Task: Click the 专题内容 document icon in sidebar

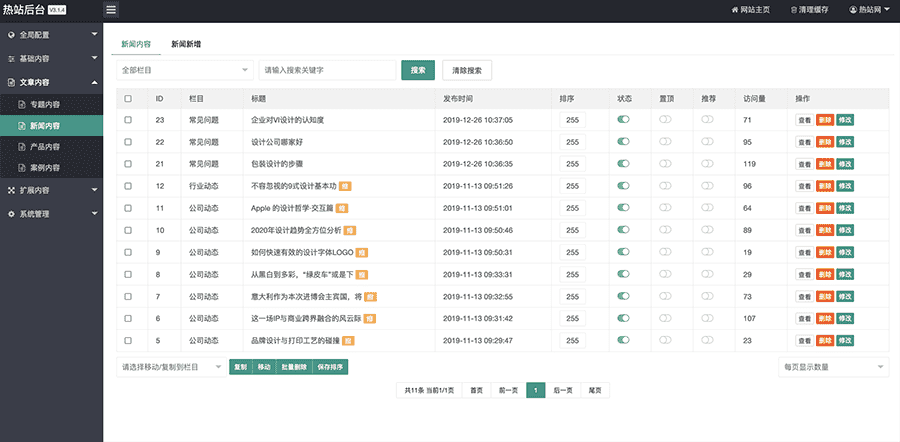Action: [23, 104]
